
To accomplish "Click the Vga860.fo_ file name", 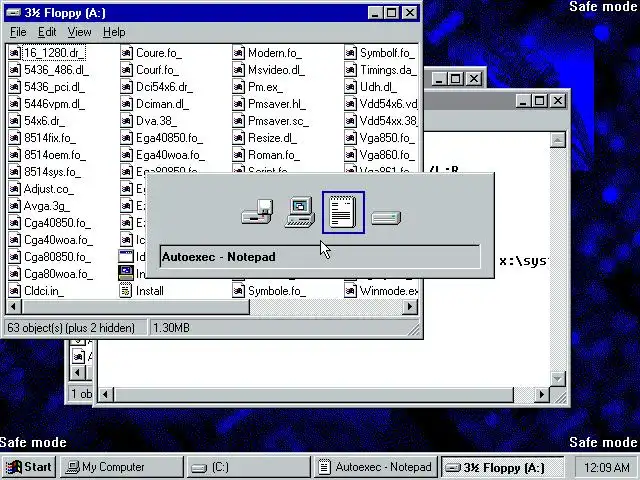I will 387,155.
